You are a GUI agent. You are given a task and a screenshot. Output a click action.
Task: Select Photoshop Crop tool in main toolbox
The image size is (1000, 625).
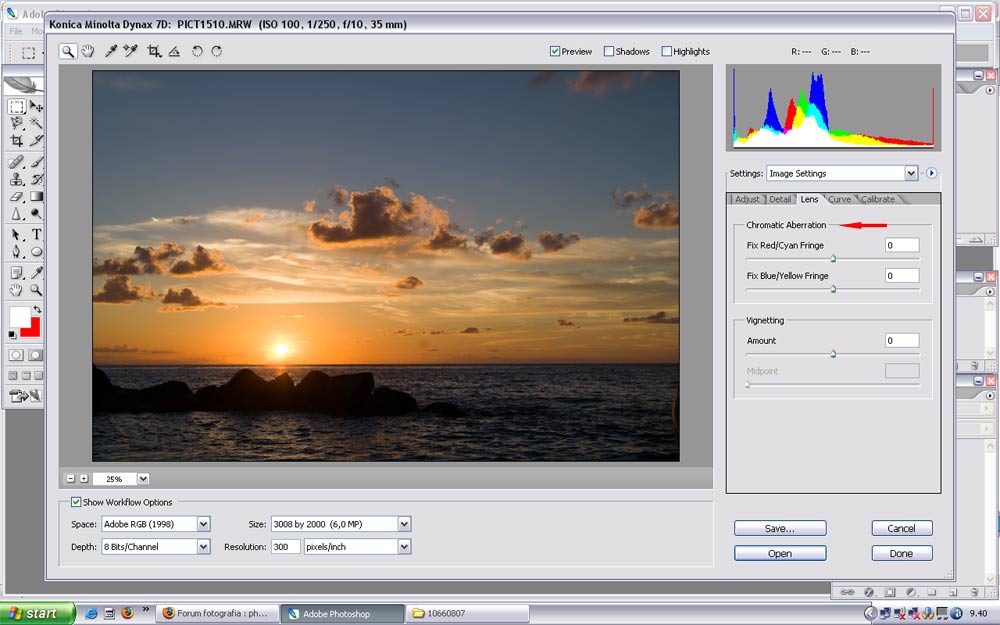click(x=17, y=140)
